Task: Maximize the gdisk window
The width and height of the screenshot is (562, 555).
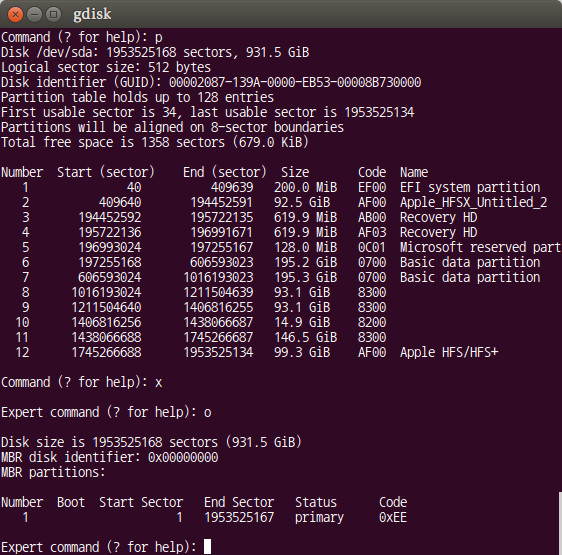Action: 53,14
